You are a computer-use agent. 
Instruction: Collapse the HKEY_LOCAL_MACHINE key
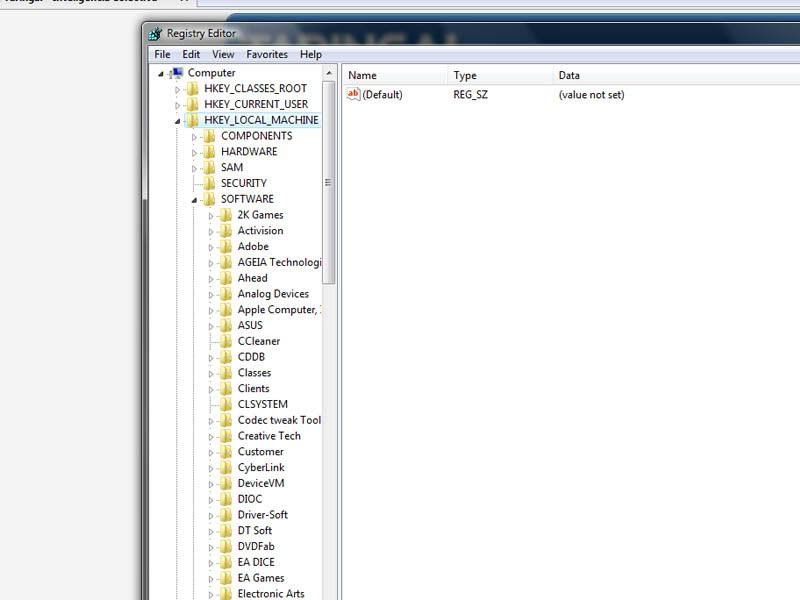177,121
